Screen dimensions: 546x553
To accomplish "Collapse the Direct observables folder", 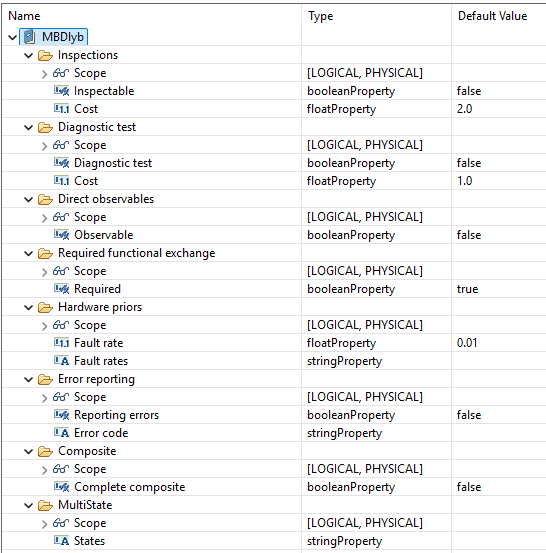I will (29, 199).
